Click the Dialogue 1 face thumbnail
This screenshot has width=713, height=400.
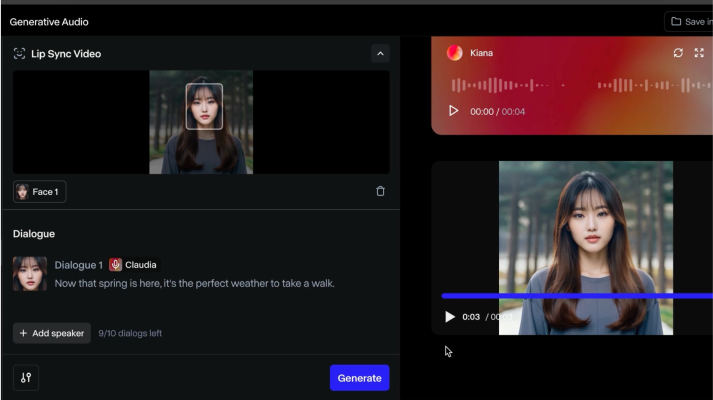click(29, 274)
